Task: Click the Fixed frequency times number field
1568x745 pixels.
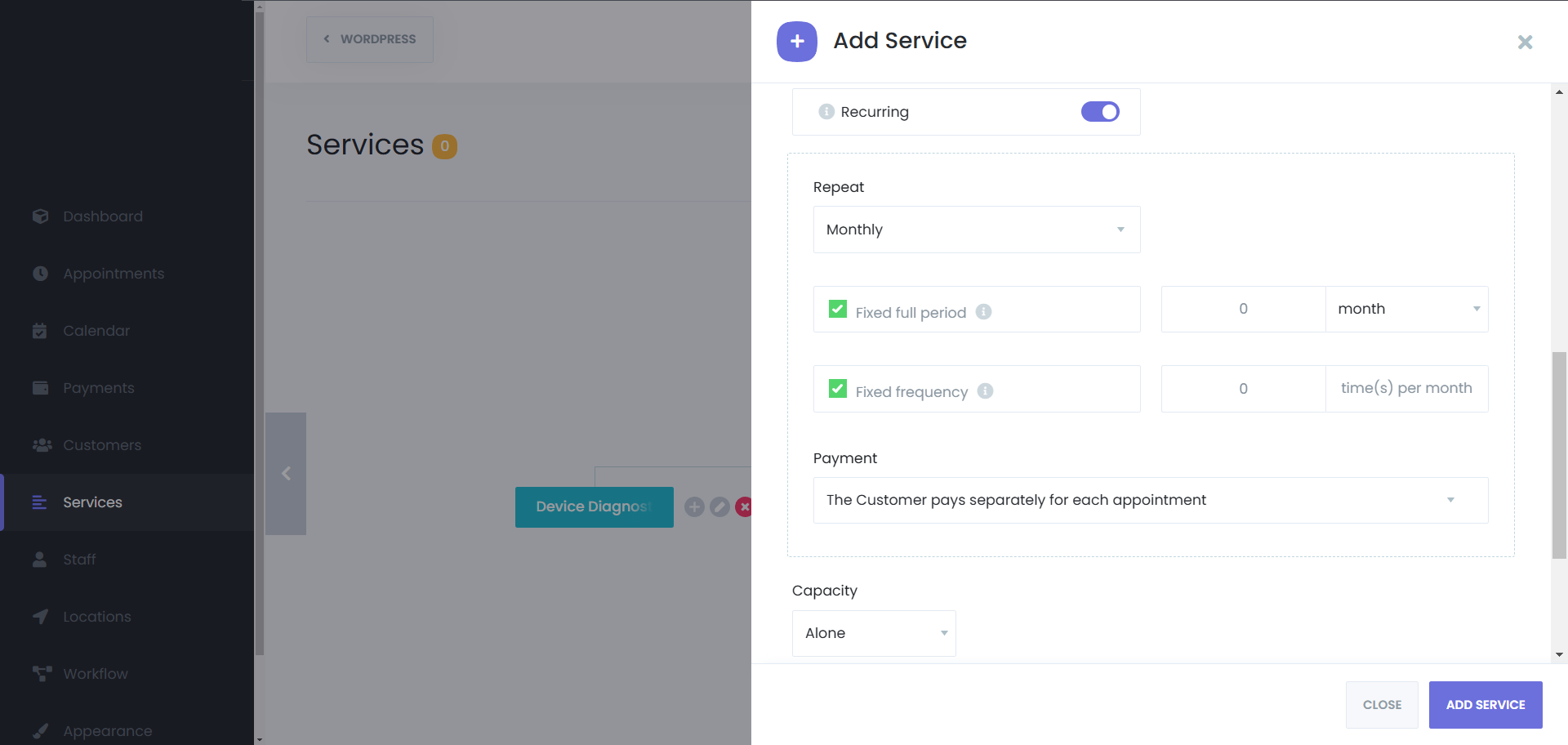Action: pos(1242,389)
